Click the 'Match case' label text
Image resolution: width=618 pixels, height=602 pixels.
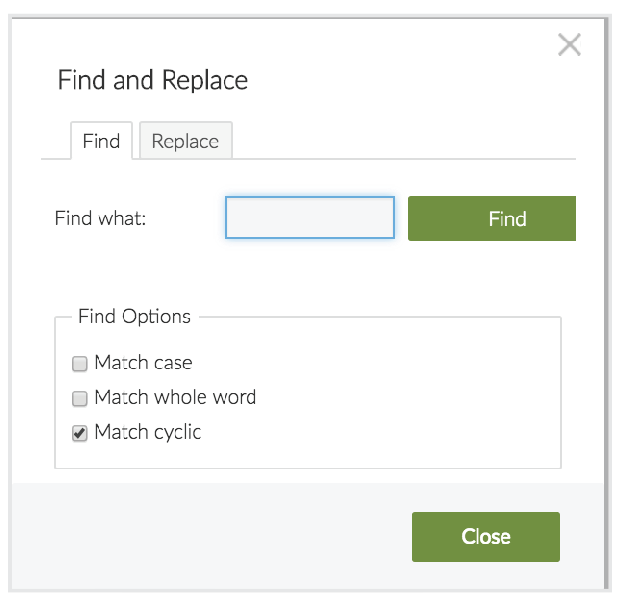coord(143,363)
